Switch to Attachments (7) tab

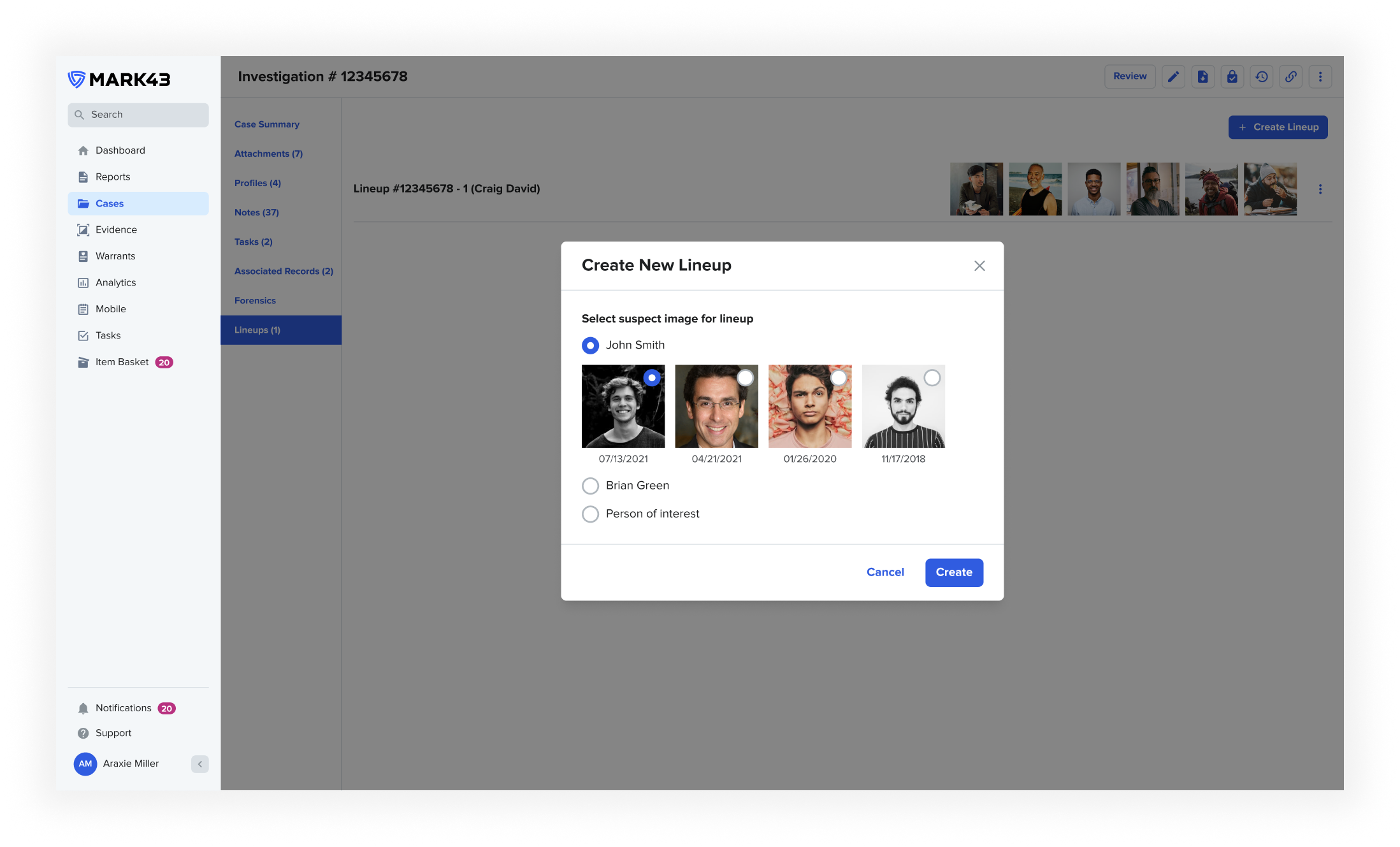[x=268, y=154]
